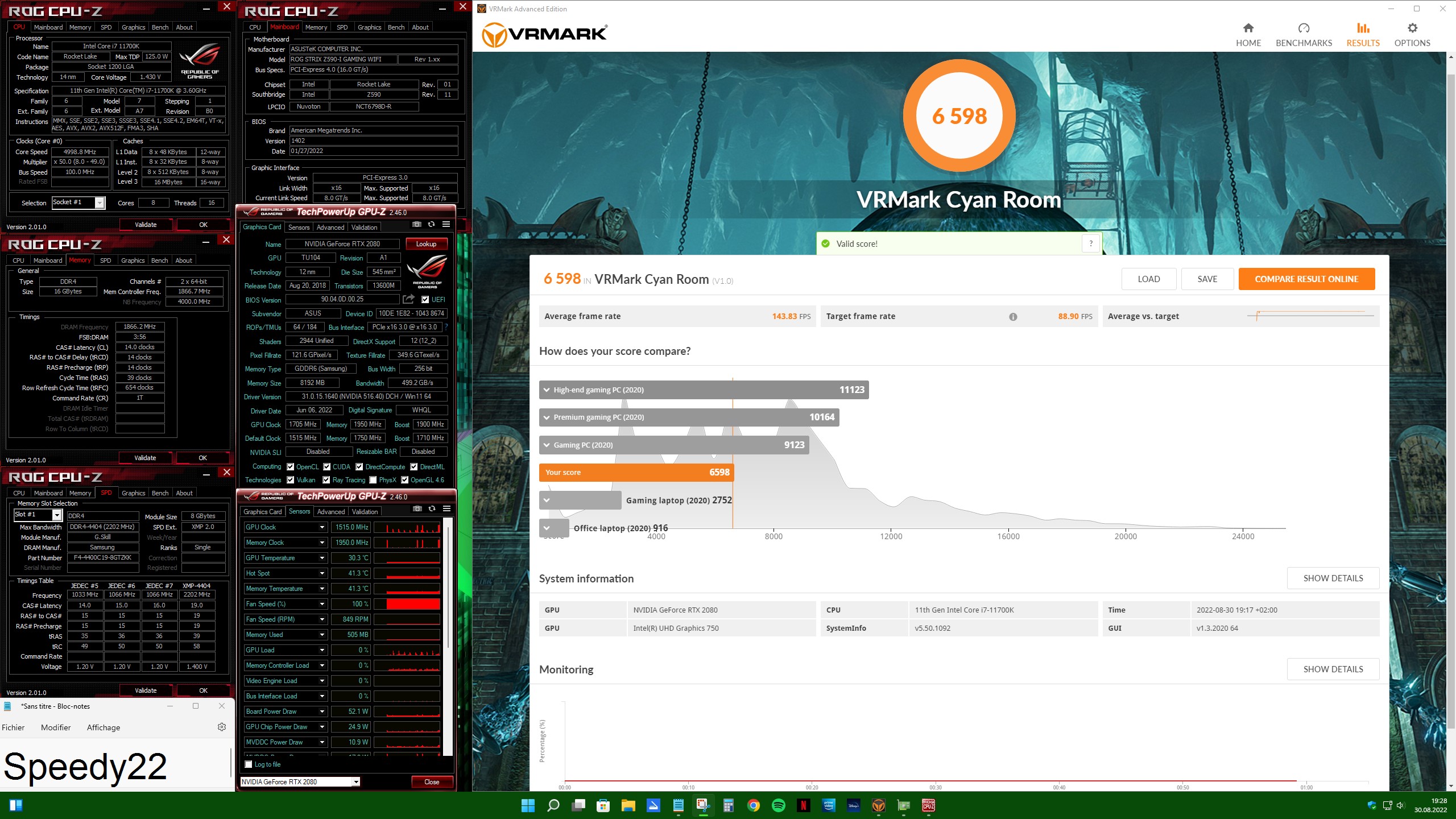Click the valid score help question mark
Image resolution: width=1456 pixels, height=819 pixels.
point(1090,243)
